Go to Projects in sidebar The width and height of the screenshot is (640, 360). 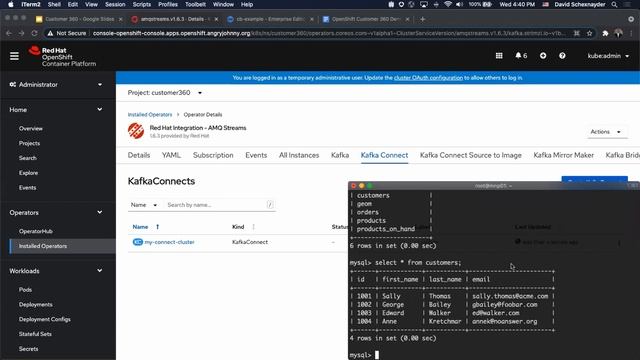pos(29,143)
